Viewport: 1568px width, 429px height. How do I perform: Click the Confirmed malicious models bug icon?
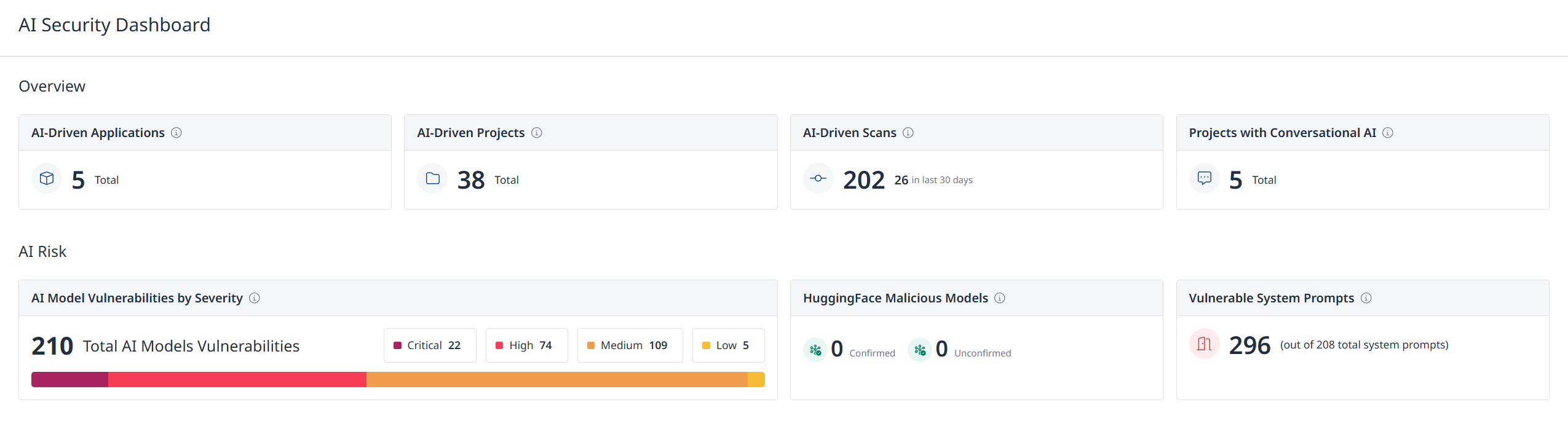click(815, 350)
